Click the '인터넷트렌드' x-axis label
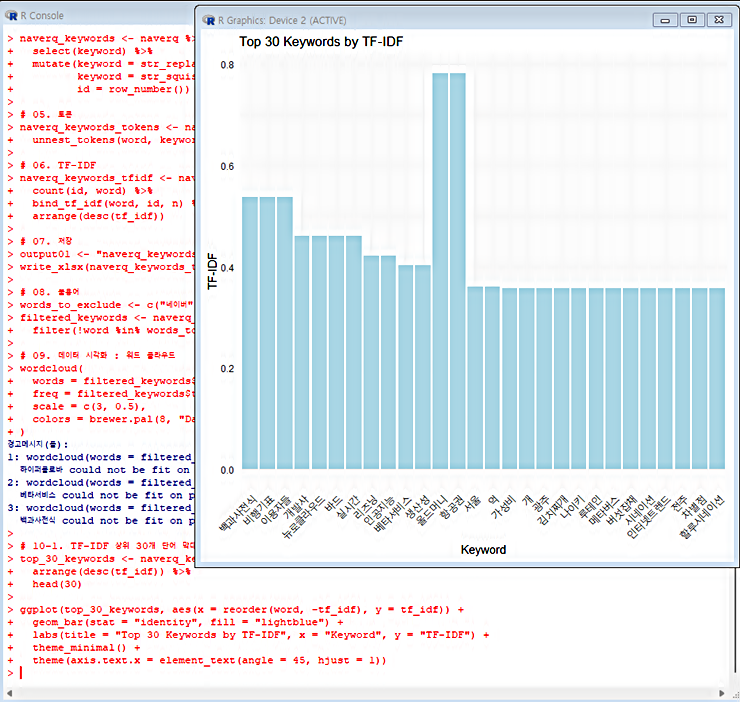This screenshot has width=740, height=702. coord(649,517)
